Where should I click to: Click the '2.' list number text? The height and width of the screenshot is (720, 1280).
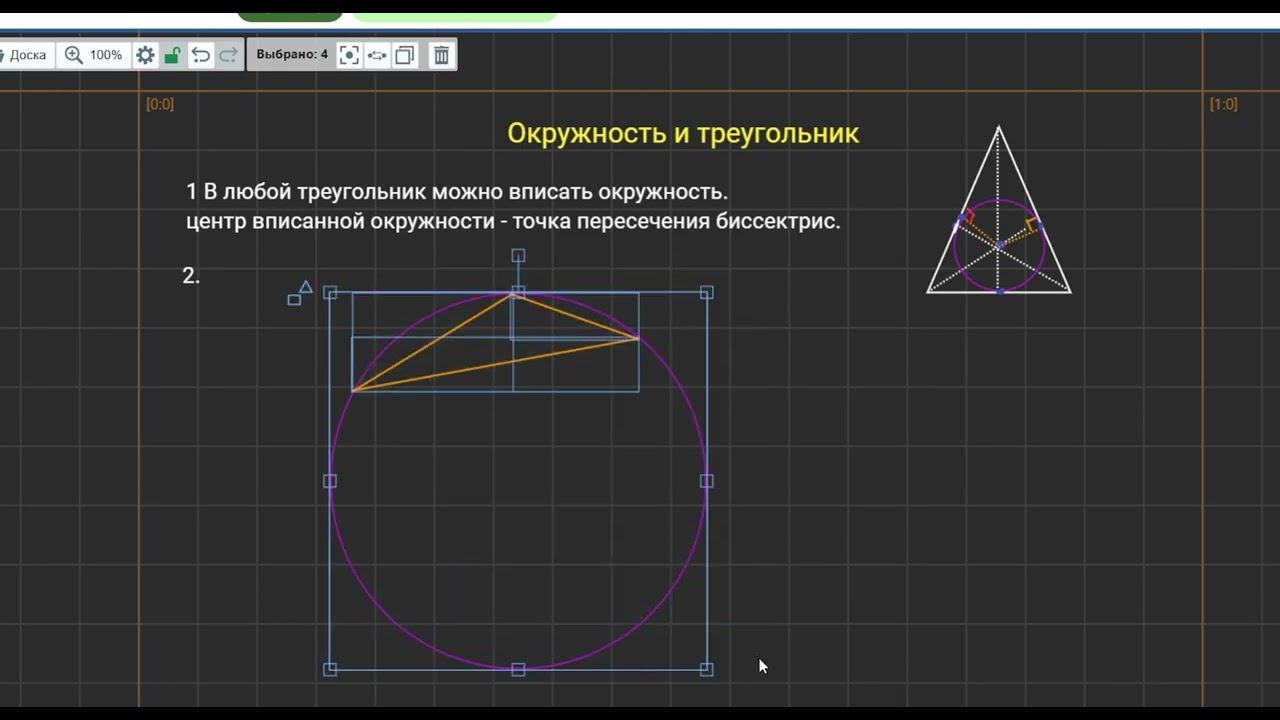pyautogui.click(x=191, y=276)
